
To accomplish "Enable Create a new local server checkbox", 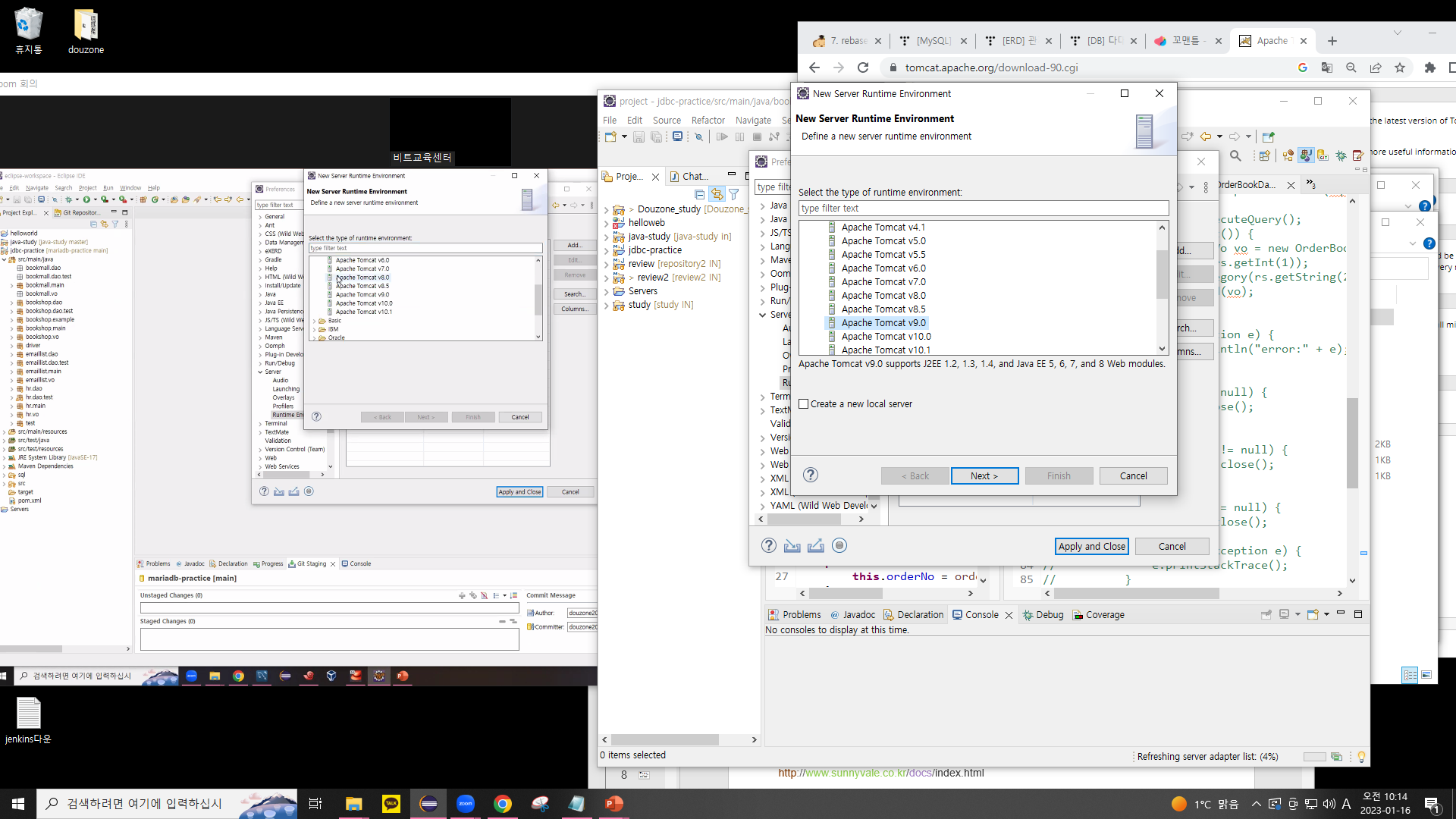I will [804, 404].
